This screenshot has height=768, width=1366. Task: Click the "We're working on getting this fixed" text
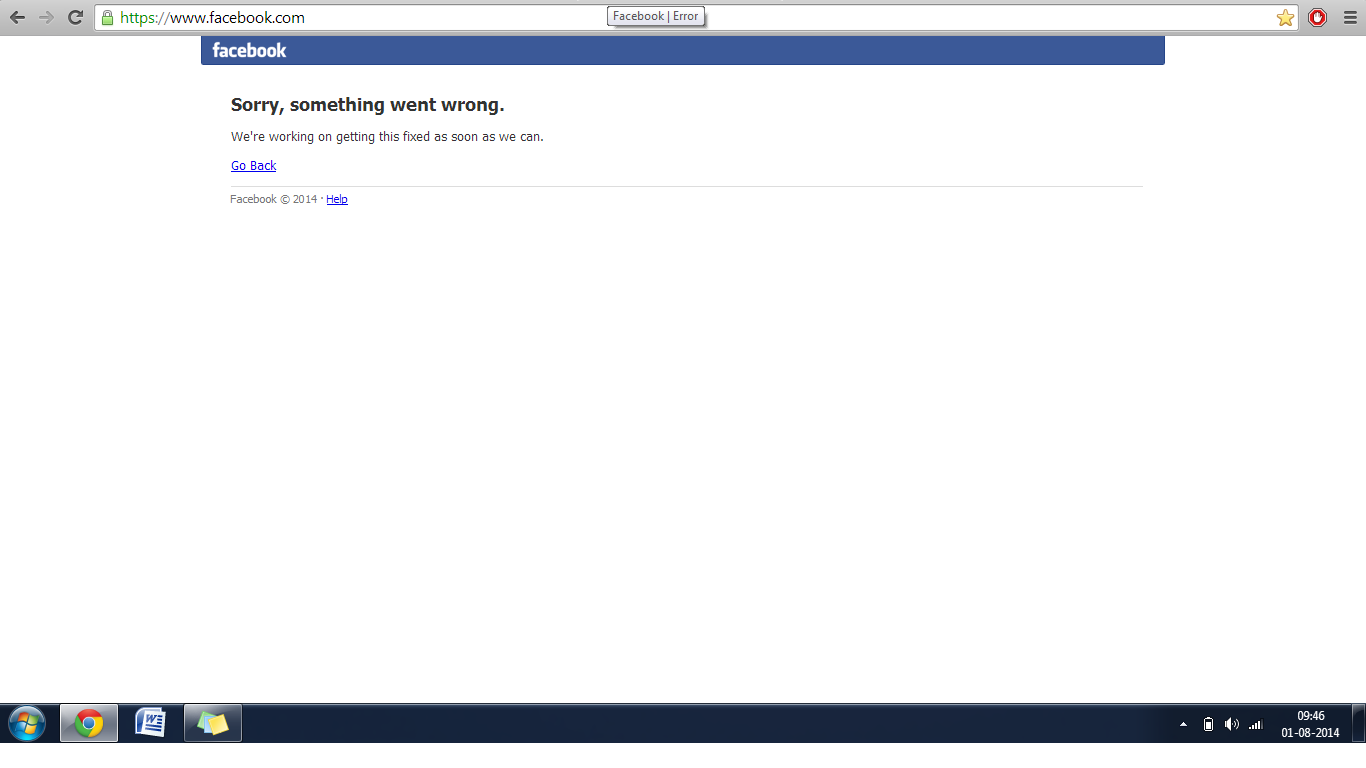tap(387, 137)
